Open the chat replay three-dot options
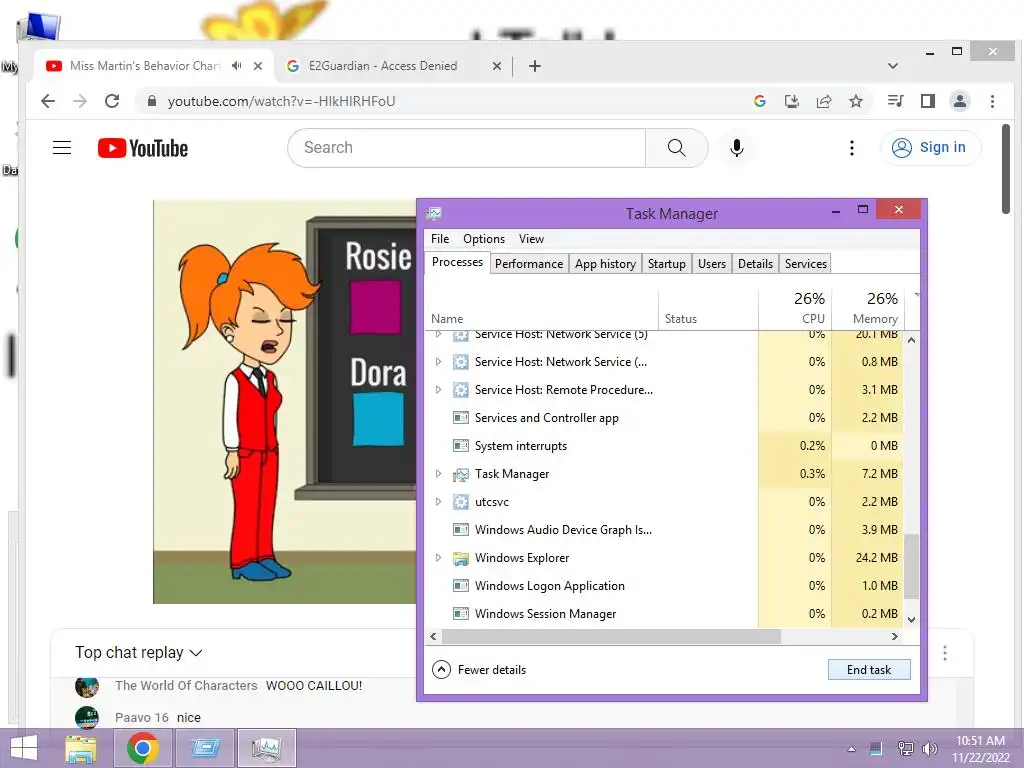Viewport: 1024px width, 768px height. click(x=944, y=652)
